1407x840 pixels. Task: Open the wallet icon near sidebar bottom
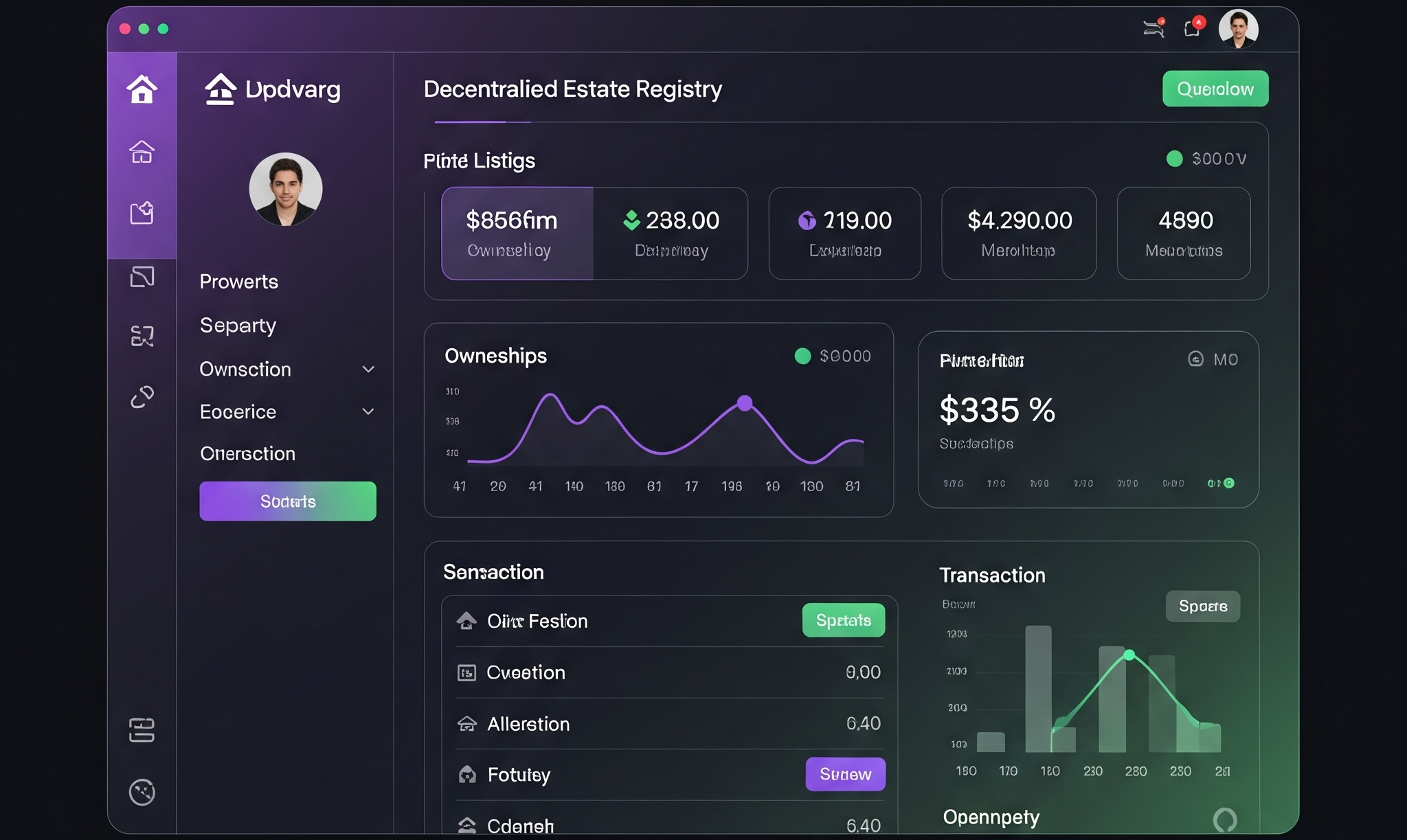pos(142,730)
